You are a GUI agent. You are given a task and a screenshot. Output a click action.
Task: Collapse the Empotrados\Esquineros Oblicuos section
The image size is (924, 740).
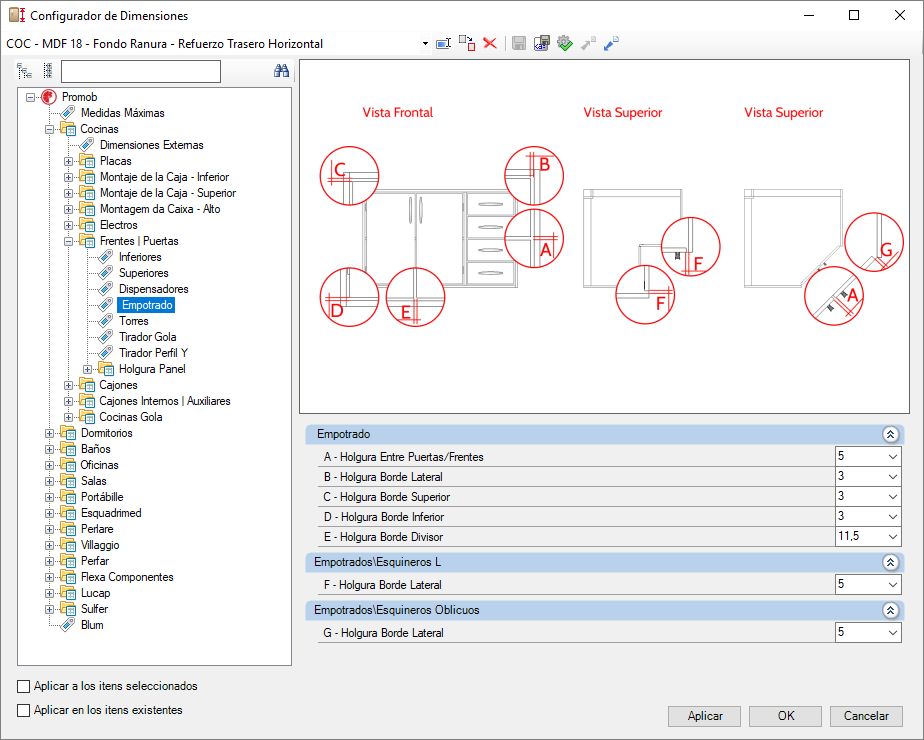coord(890,610)
